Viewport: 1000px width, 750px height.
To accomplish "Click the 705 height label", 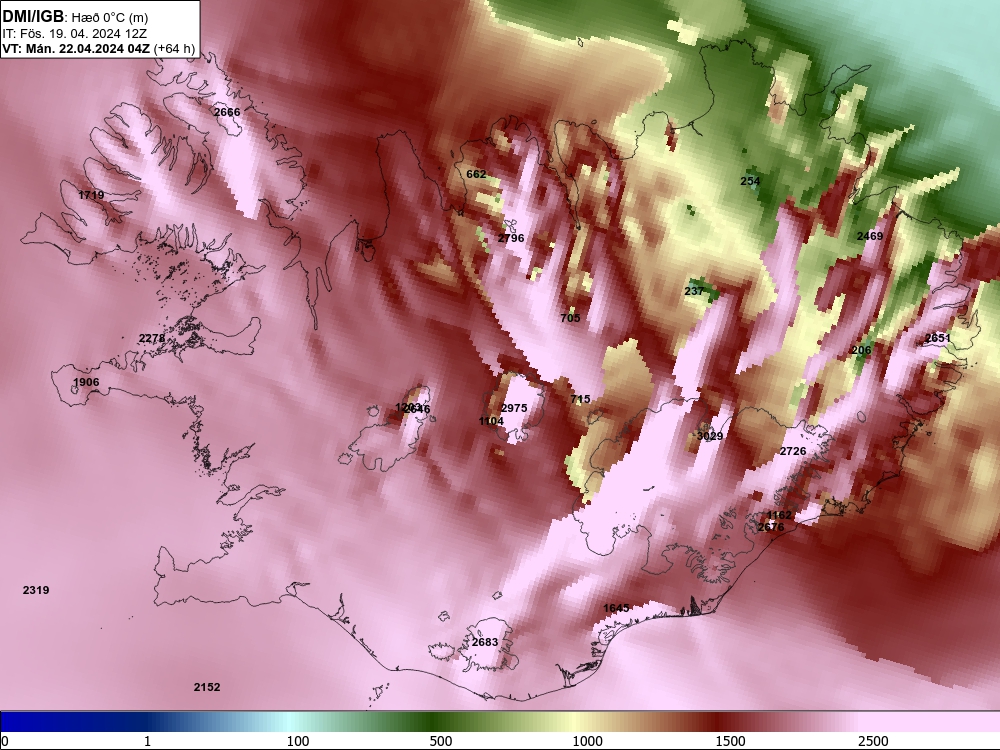I will click(570, 318).
